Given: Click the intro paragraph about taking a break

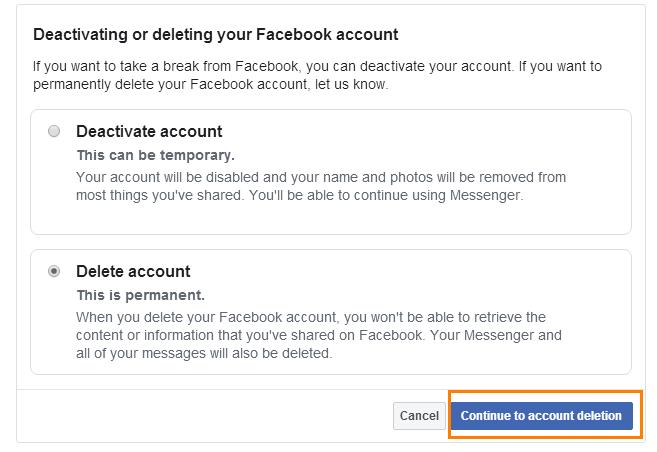Looking at the screenshot, I should point(317,75).
